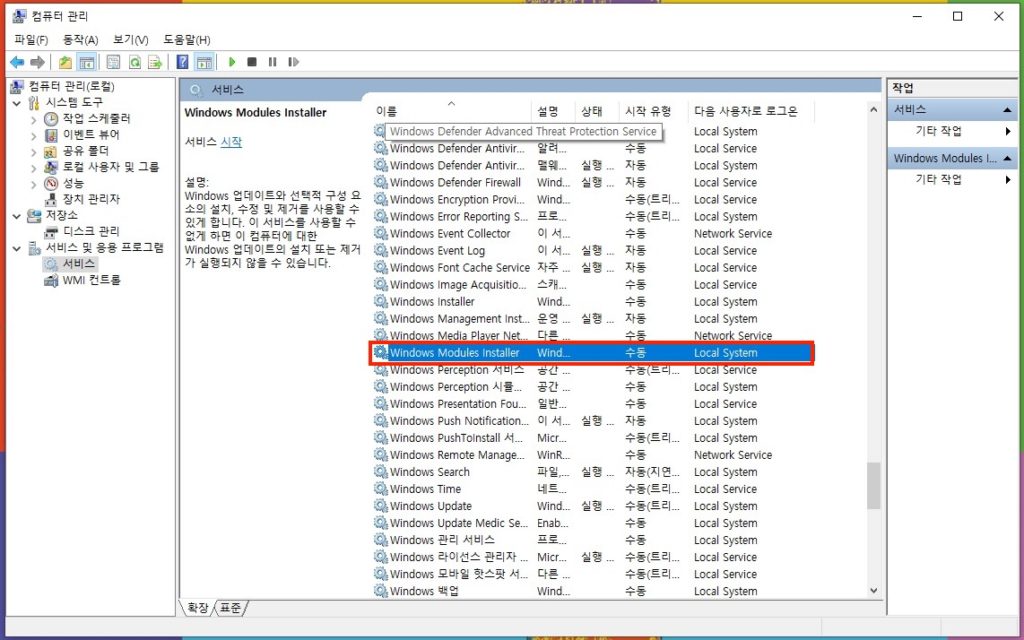Collapse the 저장소 tree node
The height and width of the screenshot is (640, 1024).
(17, 216)
